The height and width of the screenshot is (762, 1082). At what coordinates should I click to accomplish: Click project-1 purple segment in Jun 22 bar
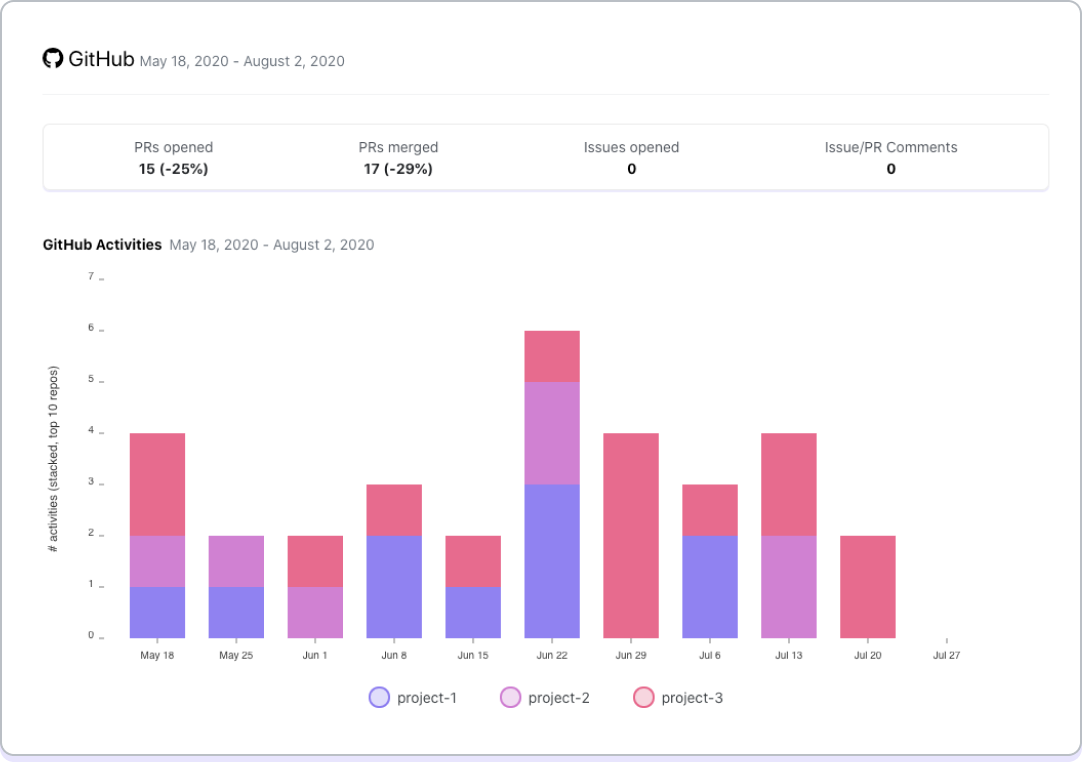coord(552,561)
